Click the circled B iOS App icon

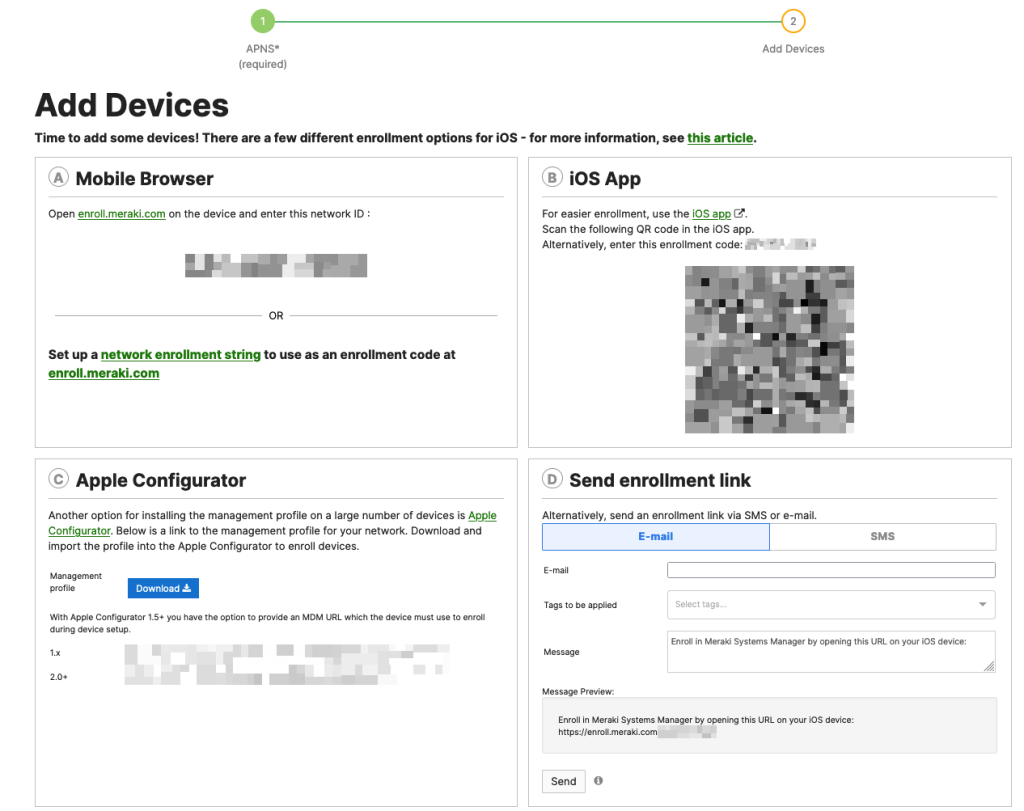[x=552, y=178]
